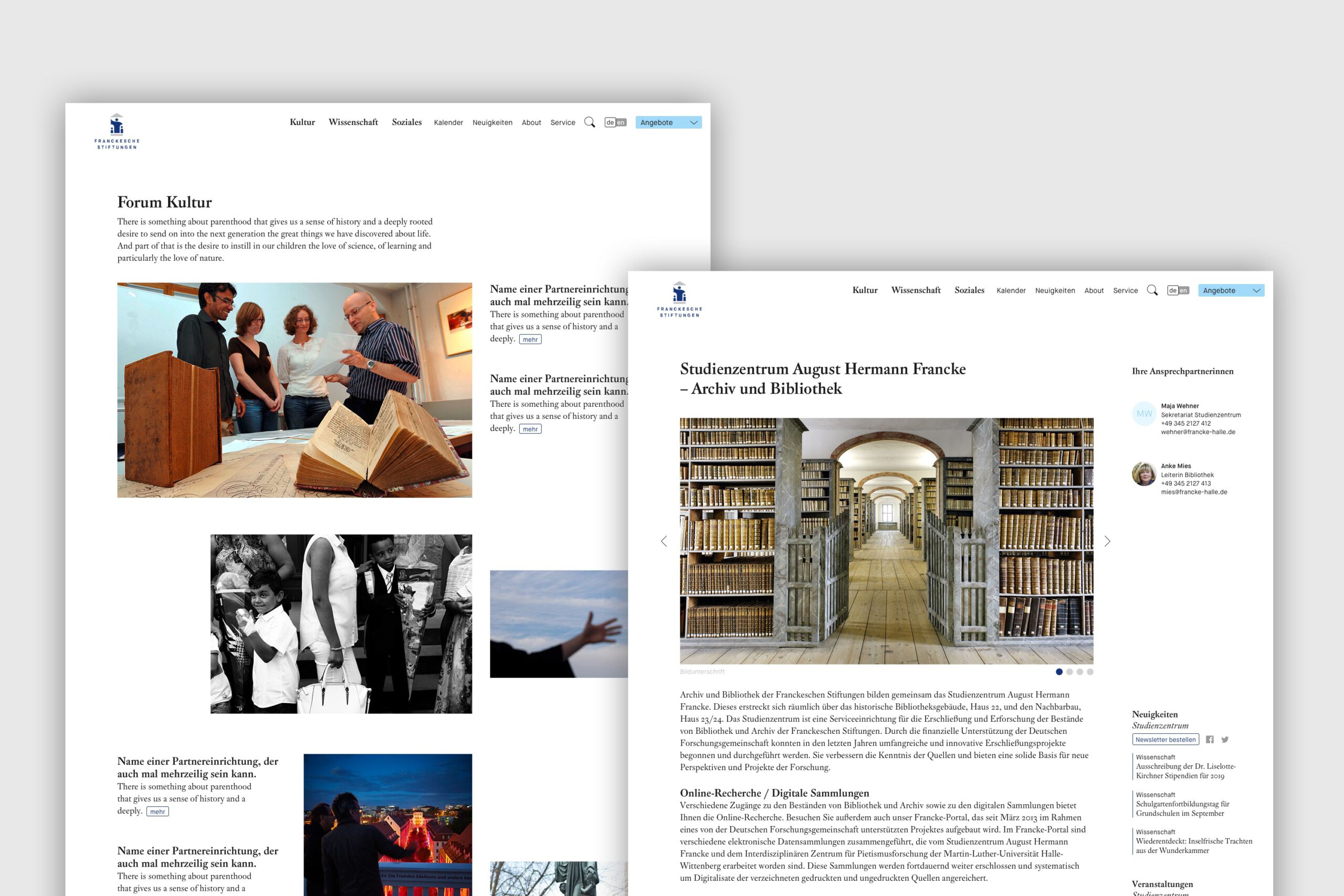
Task: Open the Kalender menu item on the Forum Kultur page
Action: coord(448,122)
